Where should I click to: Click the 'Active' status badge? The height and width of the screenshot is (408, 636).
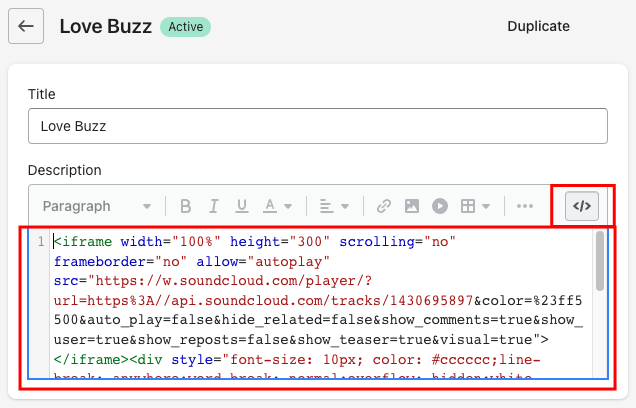coord(185,27)
